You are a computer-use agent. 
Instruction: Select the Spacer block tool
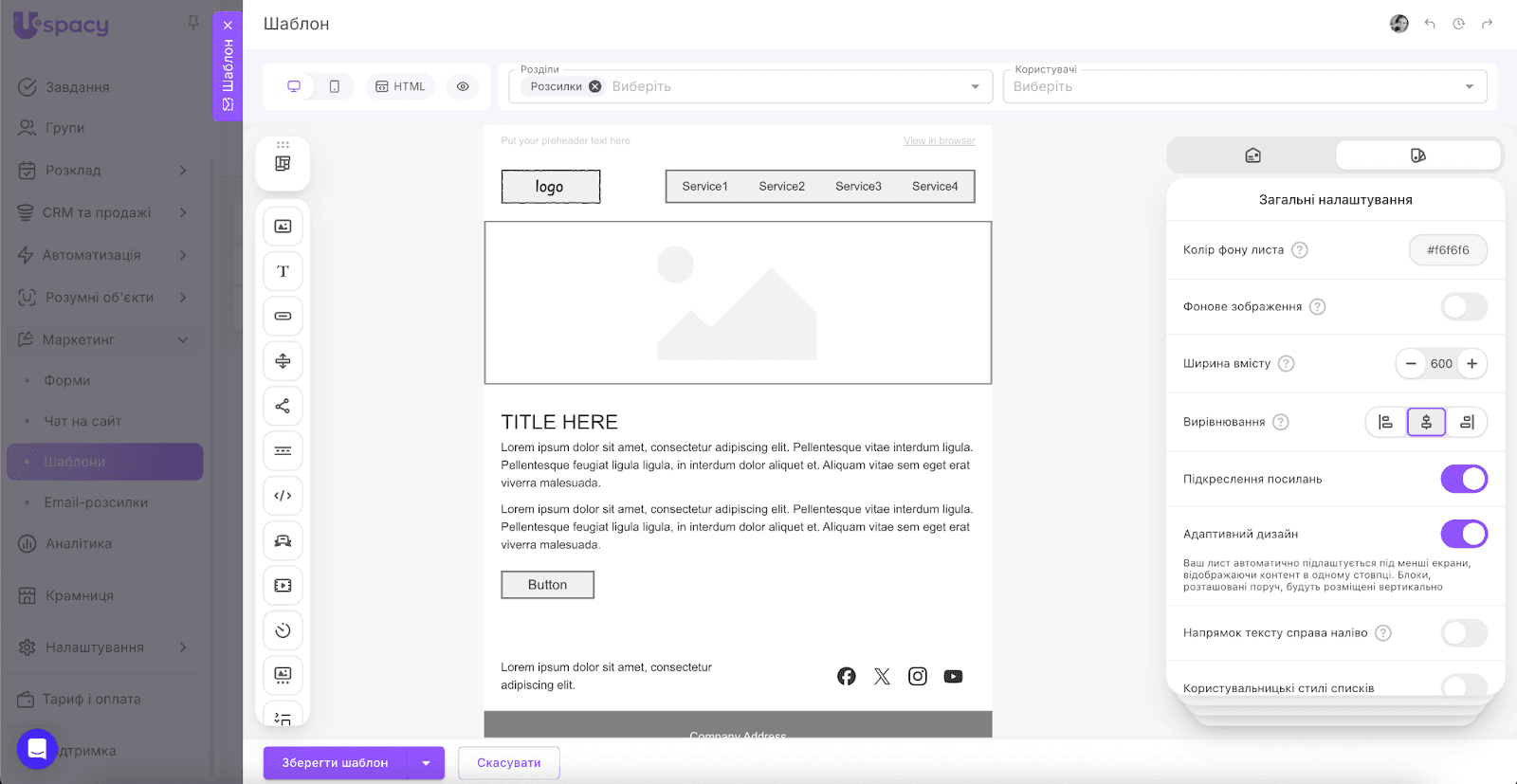click(283, 361)
